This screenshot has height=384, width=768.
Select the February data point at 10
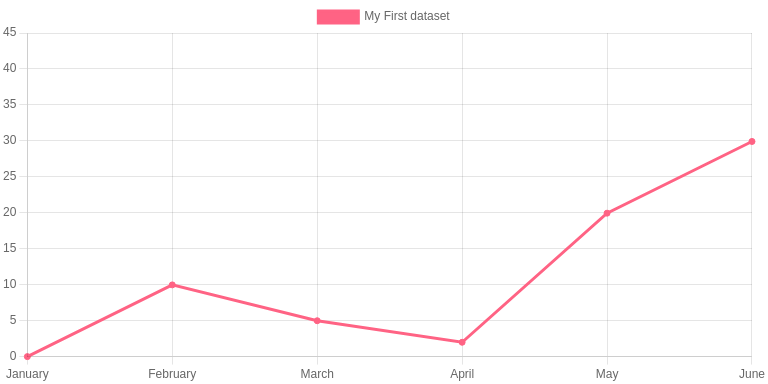click(172, 285)
